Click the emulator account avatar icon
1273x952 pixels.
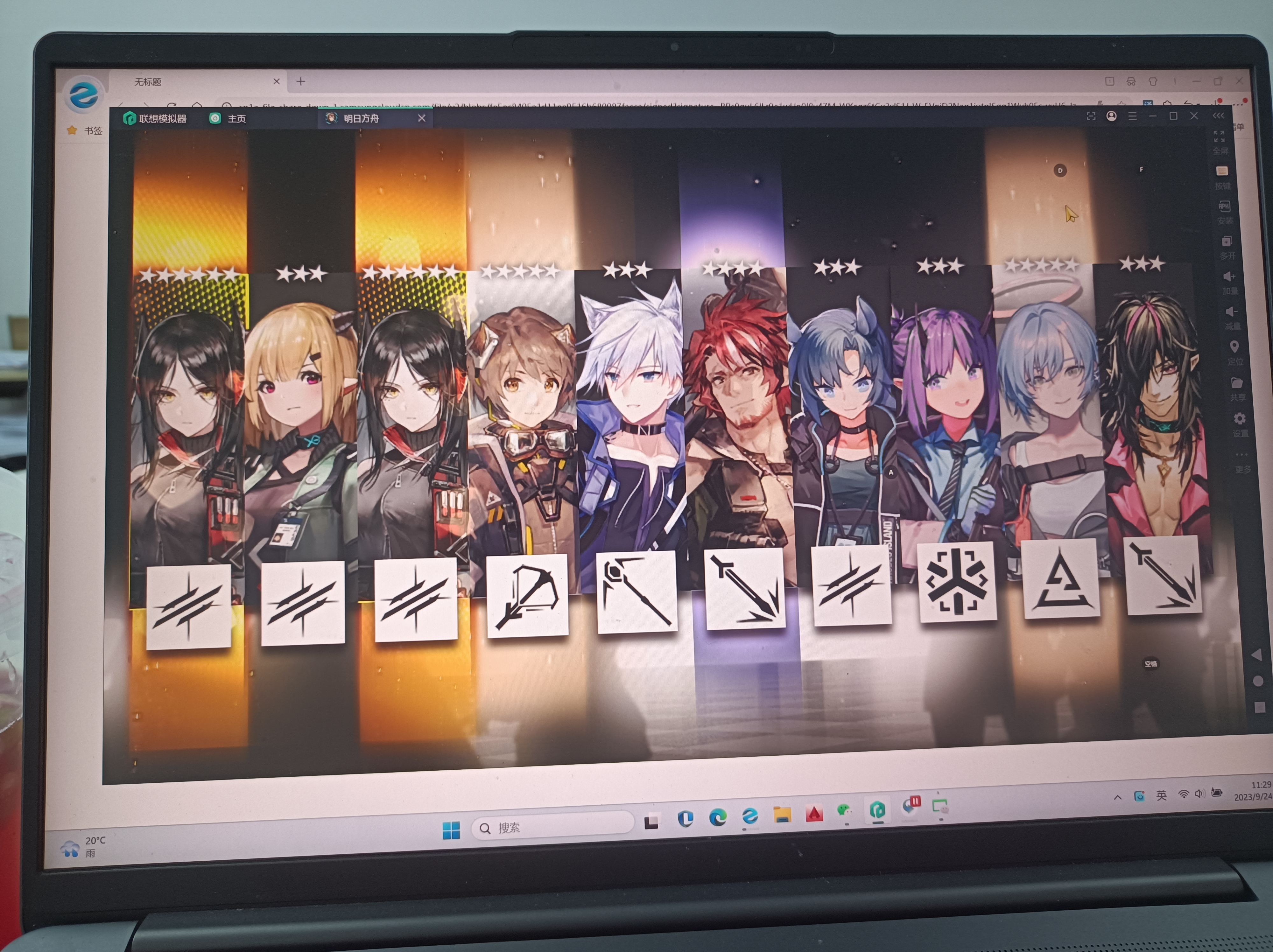point(1111,116)
